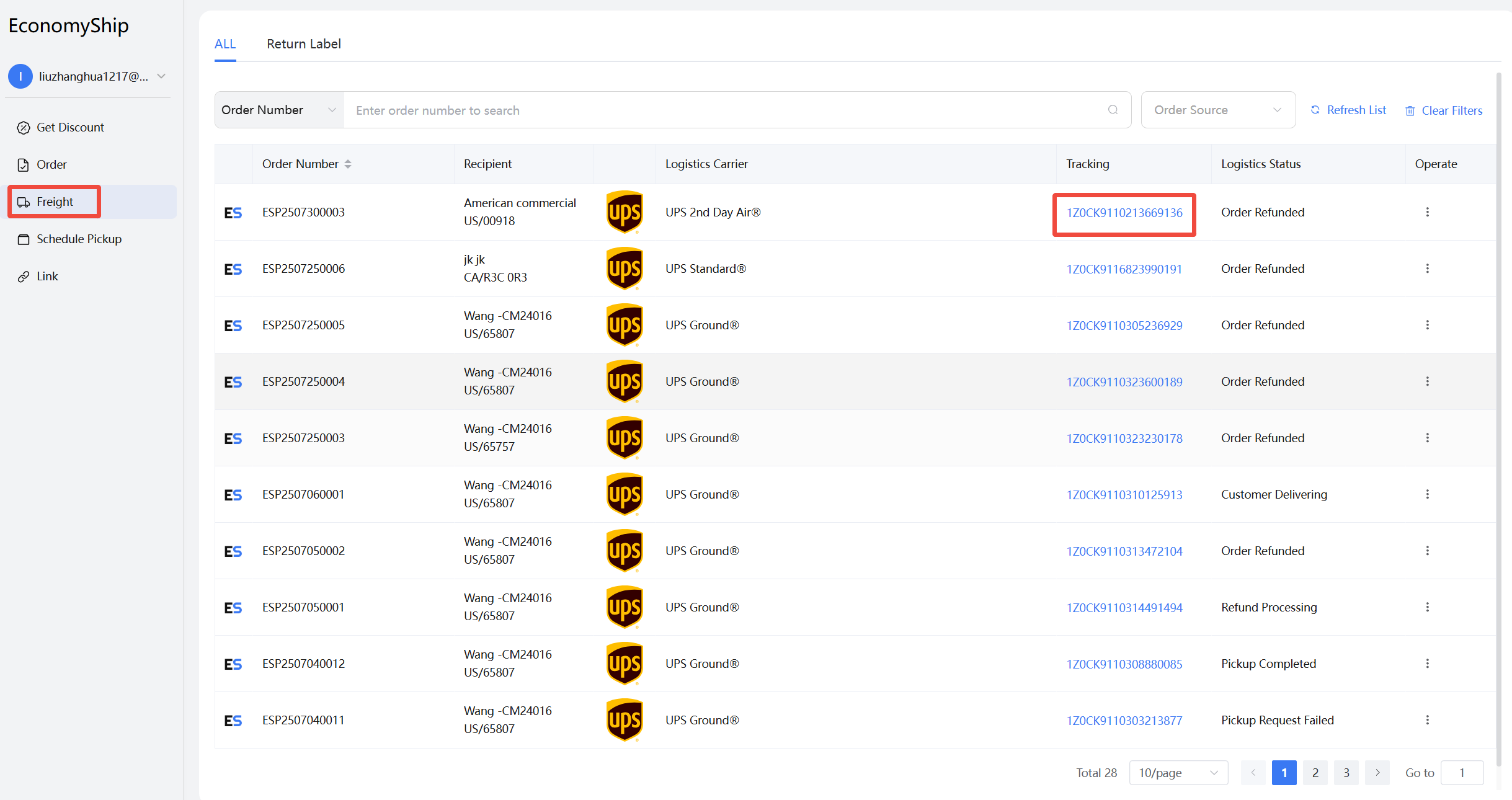Image resolution: width=1512 pixels, height=800 pixels.
Task: Open three-dot menu for order ESP2507060001
Action: (1427, 494)
